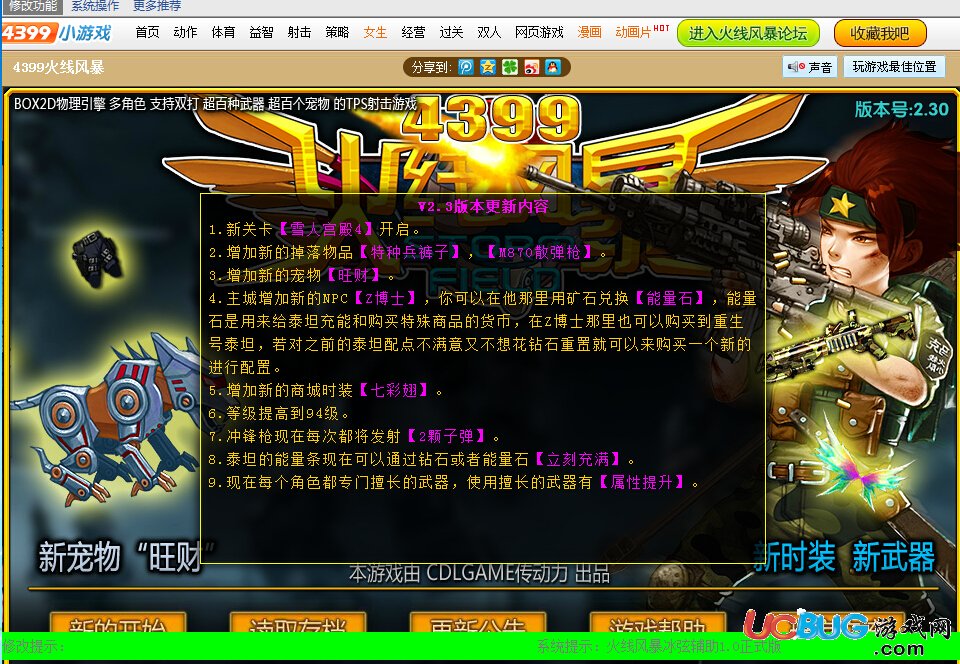Click the 4399火线风暴 title text
Image resolution: width=960 pixels, height=664 pixels.
58,67
